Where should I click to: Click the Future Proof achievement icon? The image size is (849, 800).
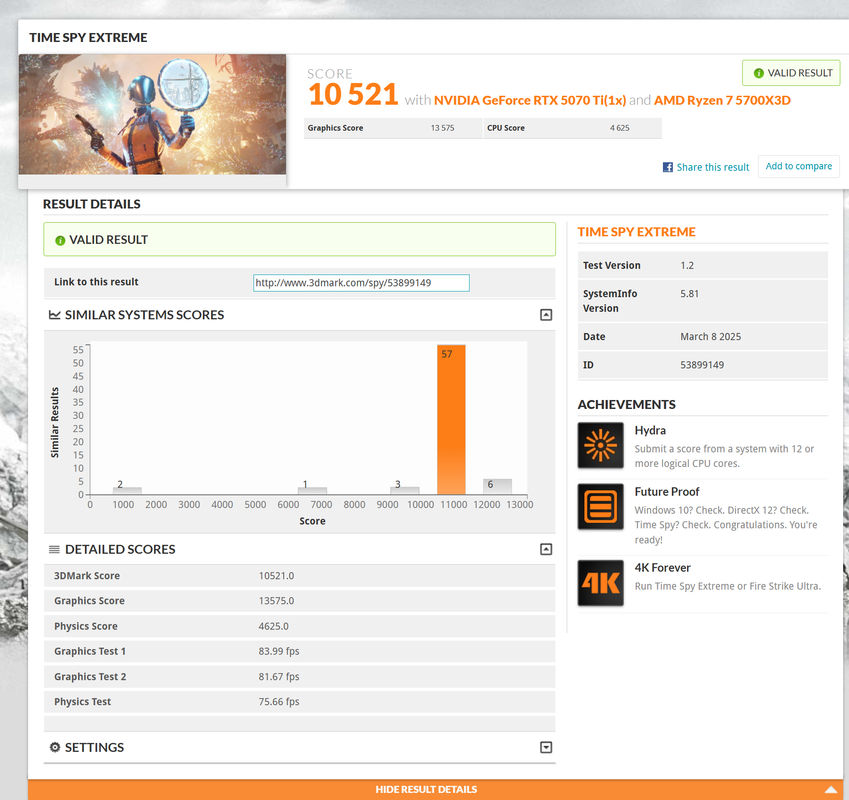click(600, 507)
